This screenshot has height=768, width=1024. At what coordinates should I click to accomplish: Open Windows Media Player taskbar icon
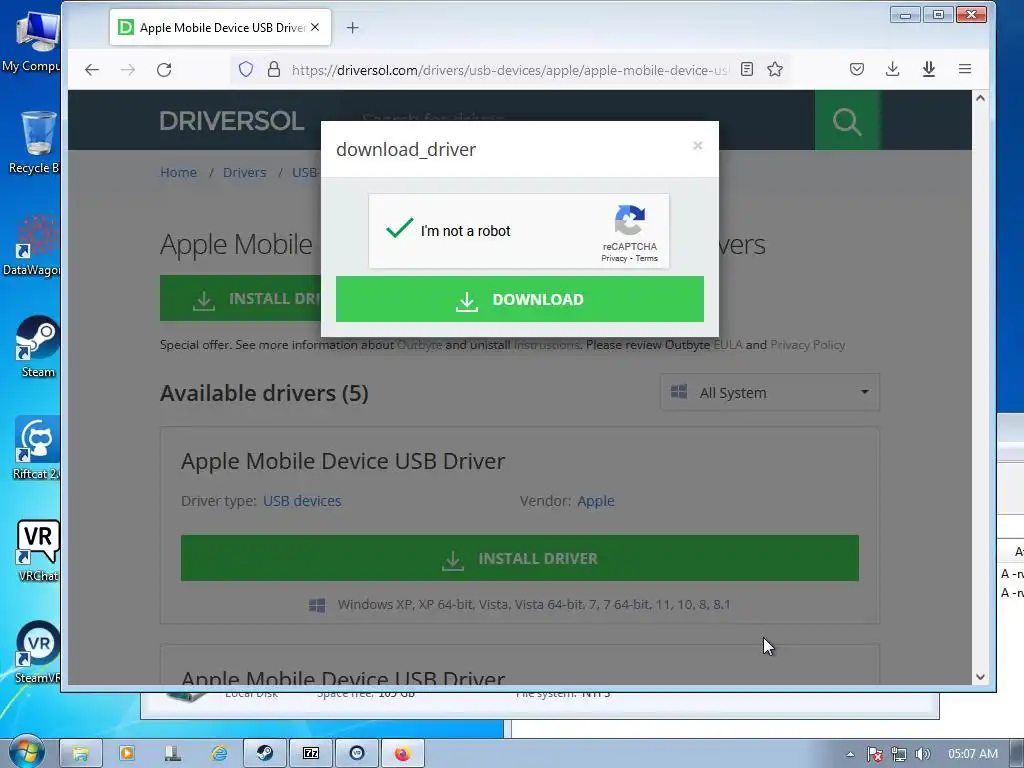(127, 754)
